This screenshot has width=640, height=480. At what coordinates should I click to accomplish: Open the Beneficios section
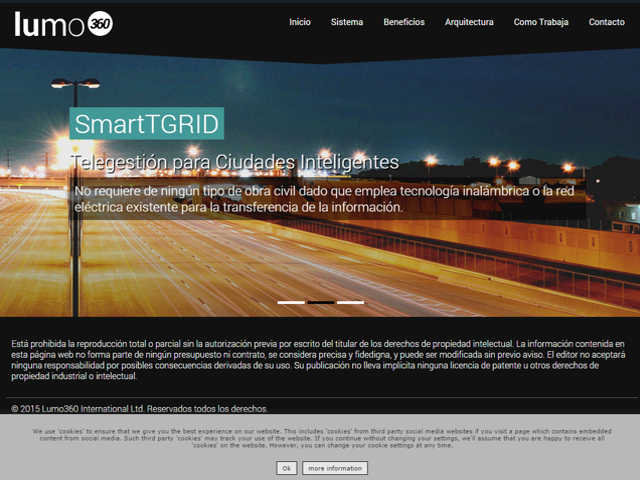click(404, 22)
